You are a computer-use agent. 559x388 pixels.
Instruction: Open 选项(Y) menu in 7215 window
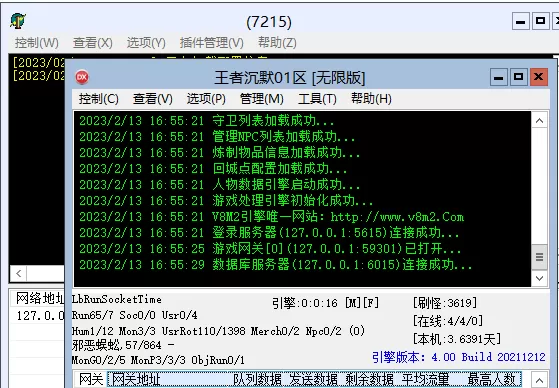pos(146,43)
